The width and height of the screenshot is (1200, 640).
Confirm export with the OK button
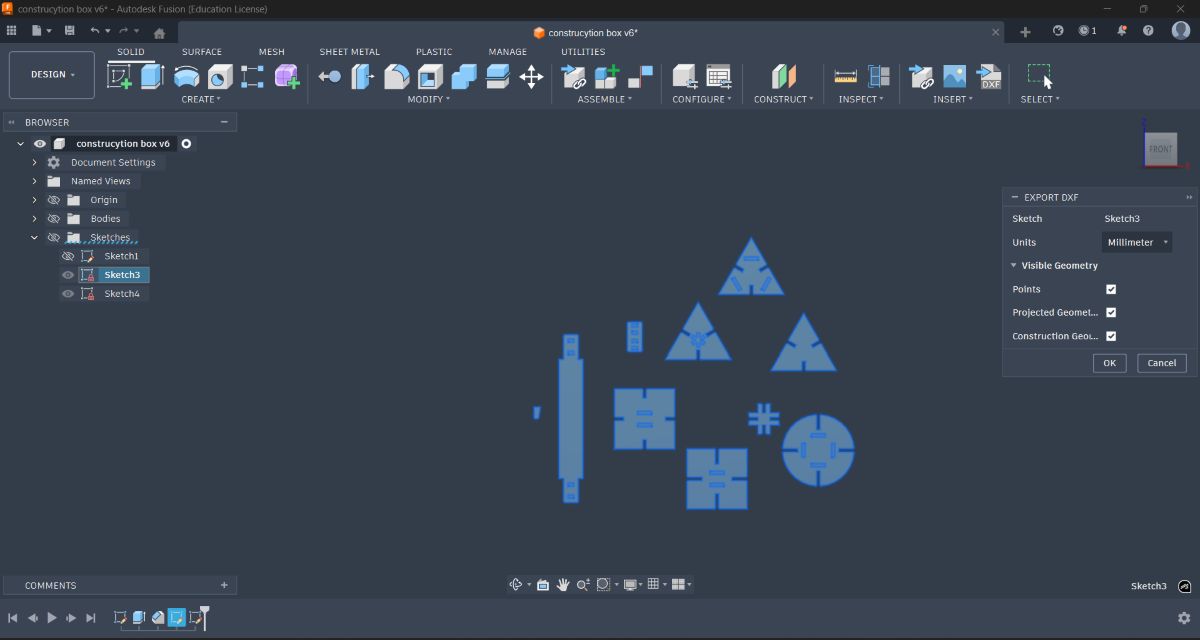click(1109, 362)
